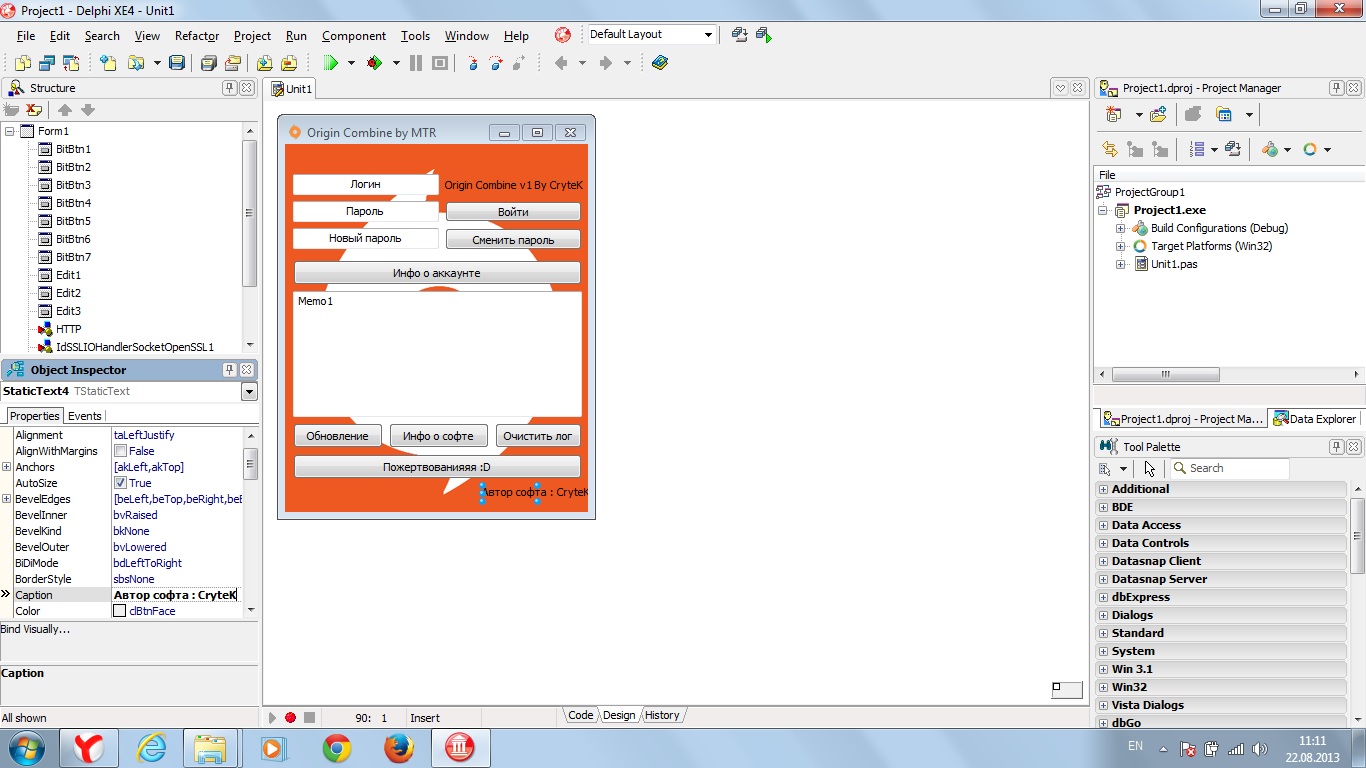The height and width of the screenshot is (768, 1366).
Task: Toggle the AutoSize checkbox
Action: (121, 483)
